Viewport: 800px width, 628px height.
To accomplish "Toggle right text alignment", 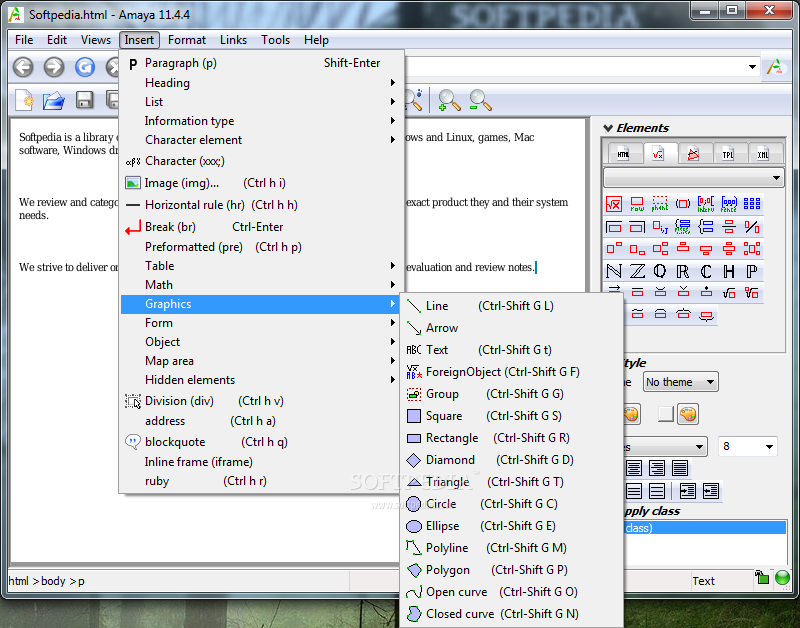I will pyautogui.click(x=657, y=467).
